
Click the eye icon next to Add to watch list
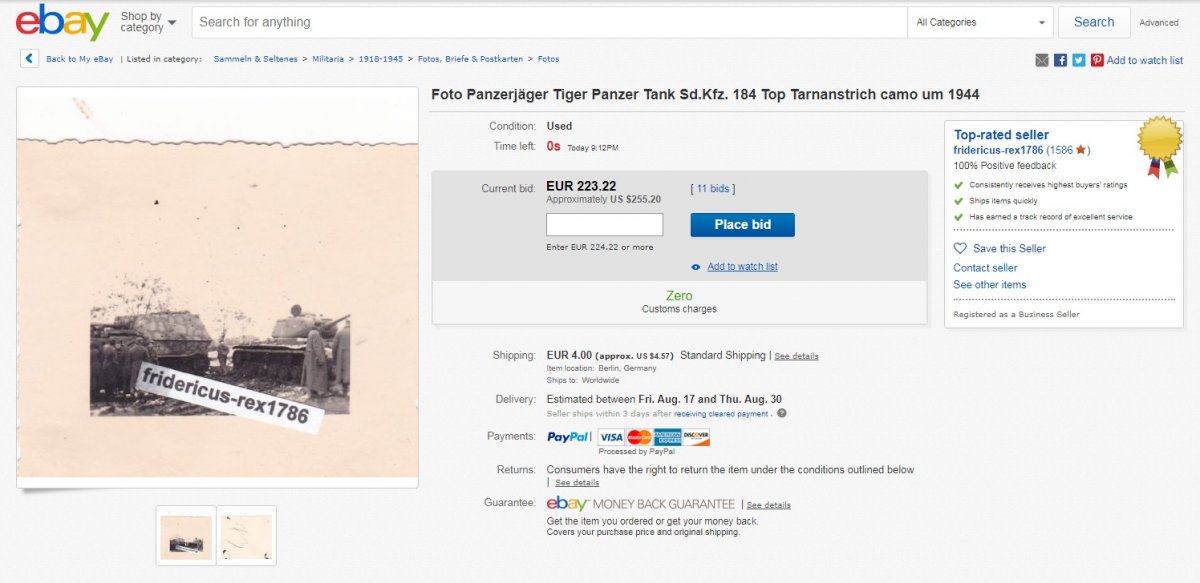coord(696,267)
